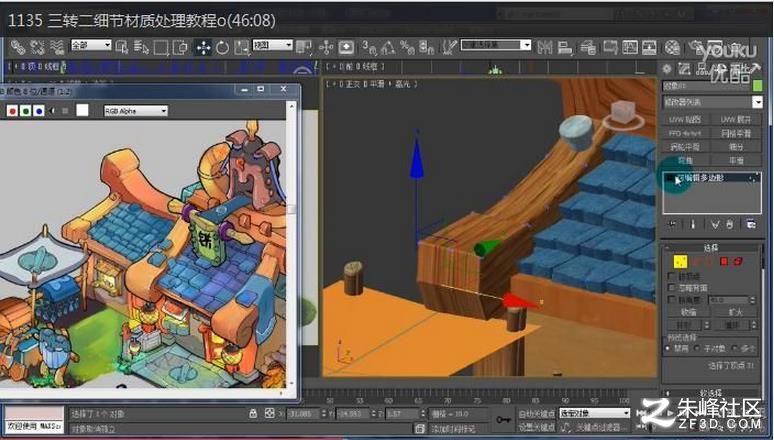774x440 pixels.
Task: Switch to the Create command panel tab
Action: point(667,70)
